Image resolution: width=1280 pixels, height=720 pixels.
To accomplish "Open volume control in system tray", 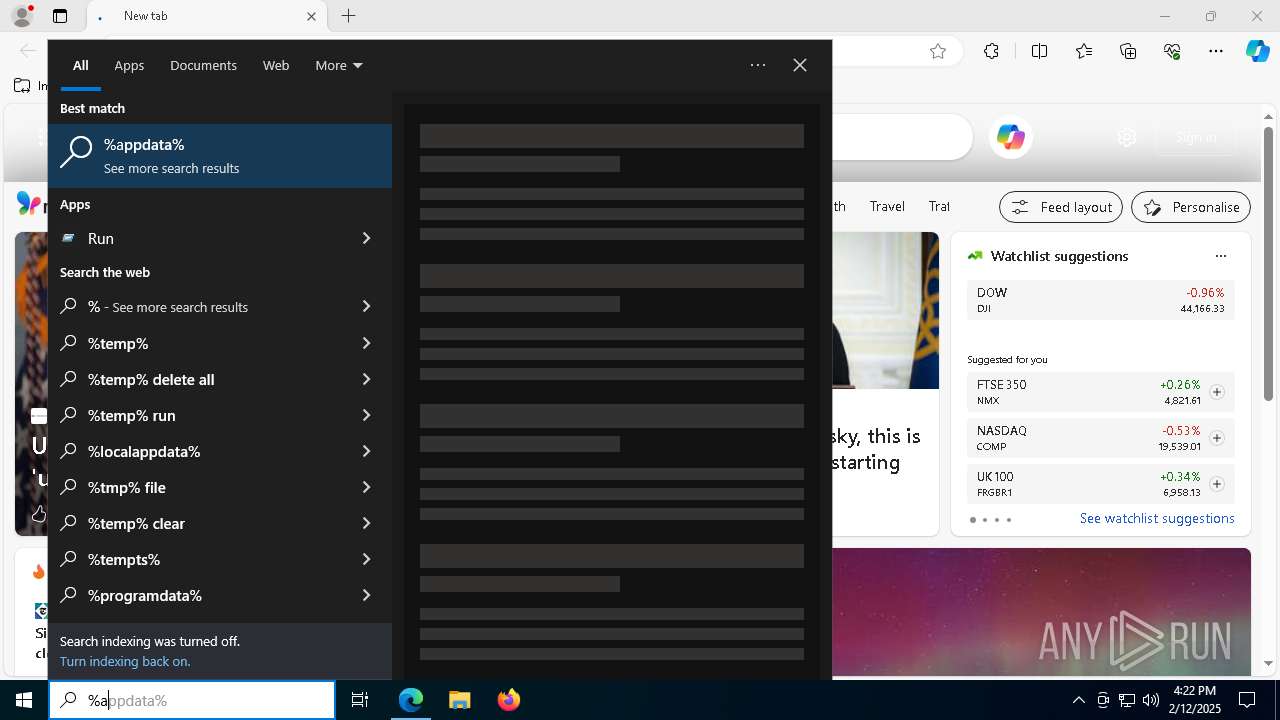I will coord(1151,700).
